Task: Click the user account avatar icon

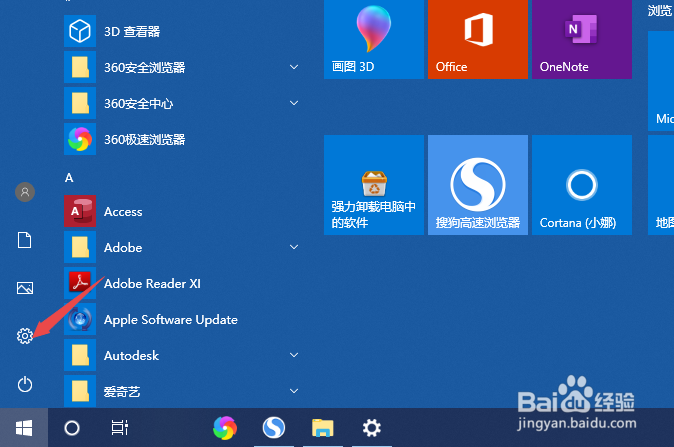Action: point(25,192)
